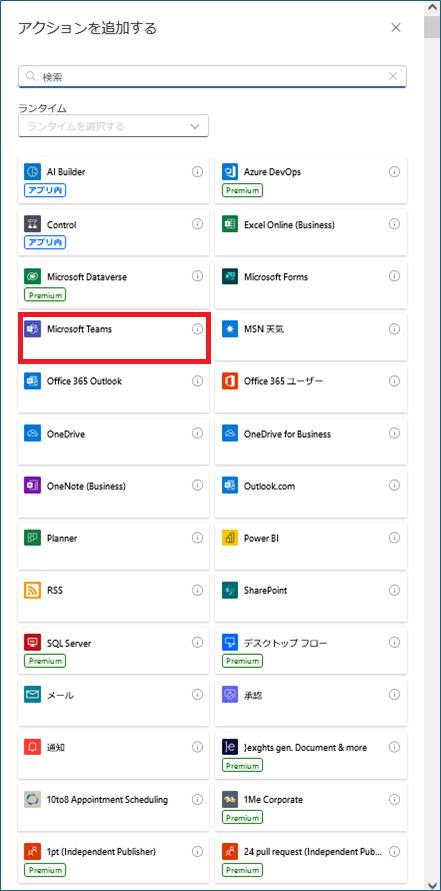Choose the Power BI connector icon
The height and width of the screenshot is (891, 441).
(230, 538)
